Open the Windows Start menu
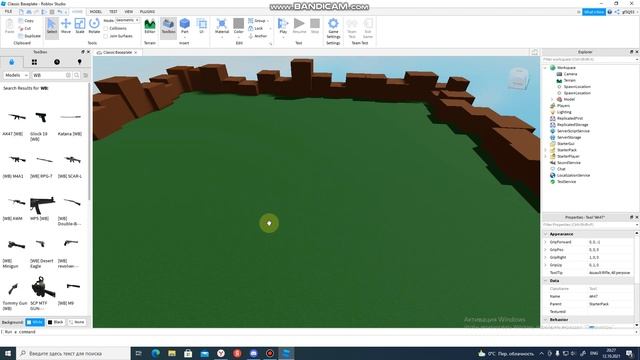The height and width of the screenshot is (360, 640). pyautogui.click(x=8, y=353)
